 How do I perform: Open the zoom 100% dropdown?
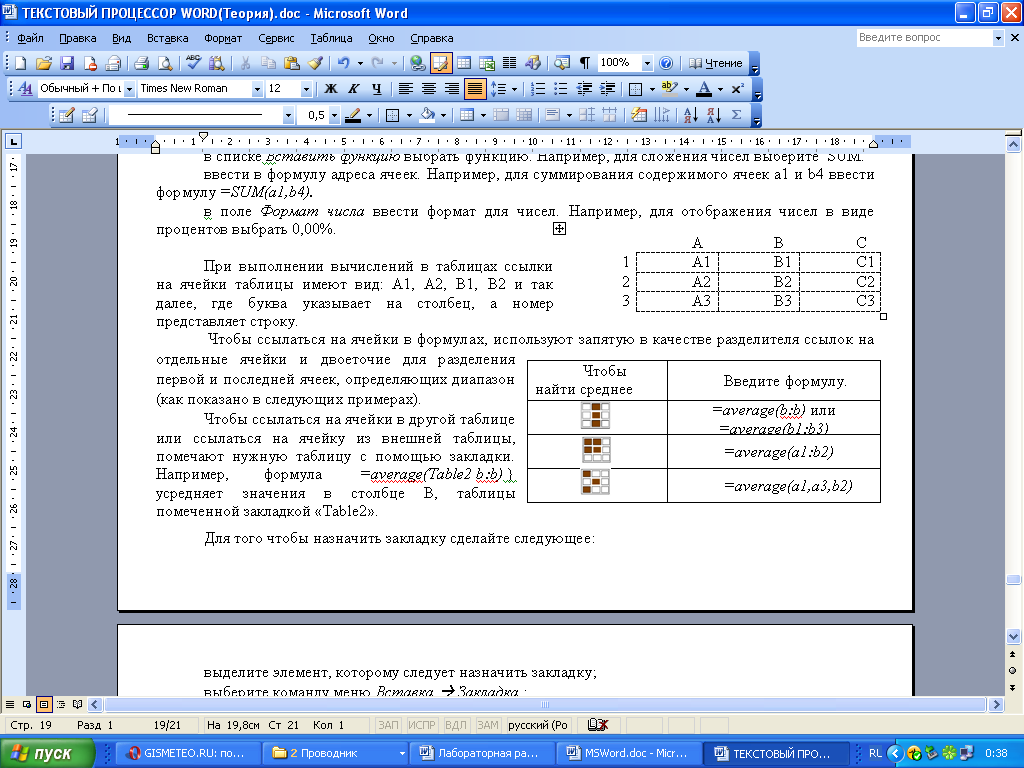[x=647, y=63]
